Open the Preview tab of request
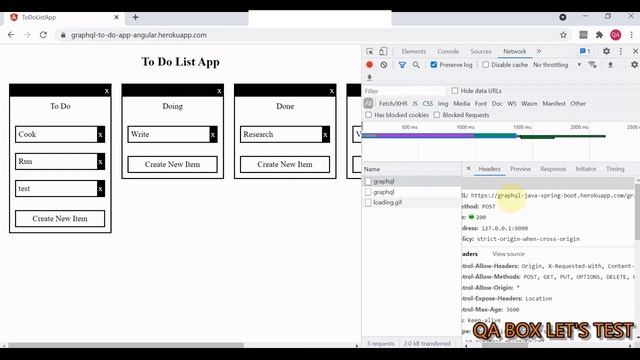Screen dimensions: 640x360 pyautogui.click(x=520, y=169)
